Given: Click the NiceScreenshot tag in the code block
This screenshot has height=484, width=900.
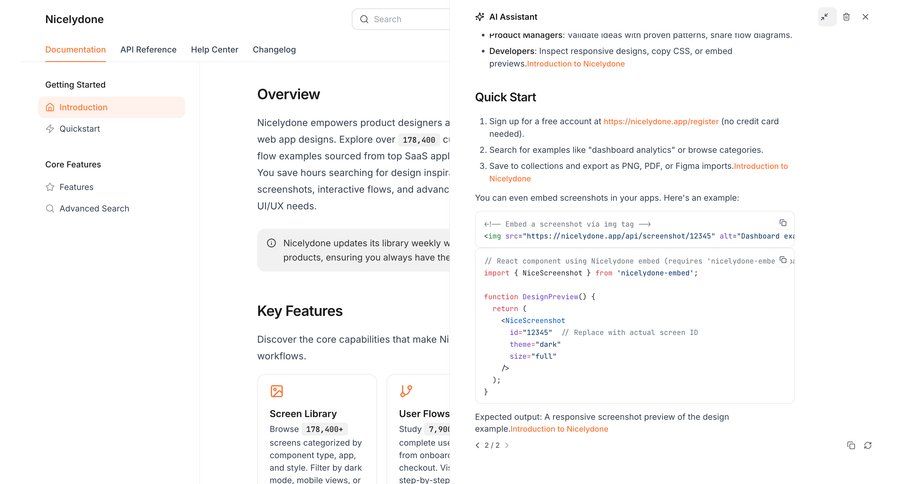Looking at the screenshot, I should (x=535, y=321).
